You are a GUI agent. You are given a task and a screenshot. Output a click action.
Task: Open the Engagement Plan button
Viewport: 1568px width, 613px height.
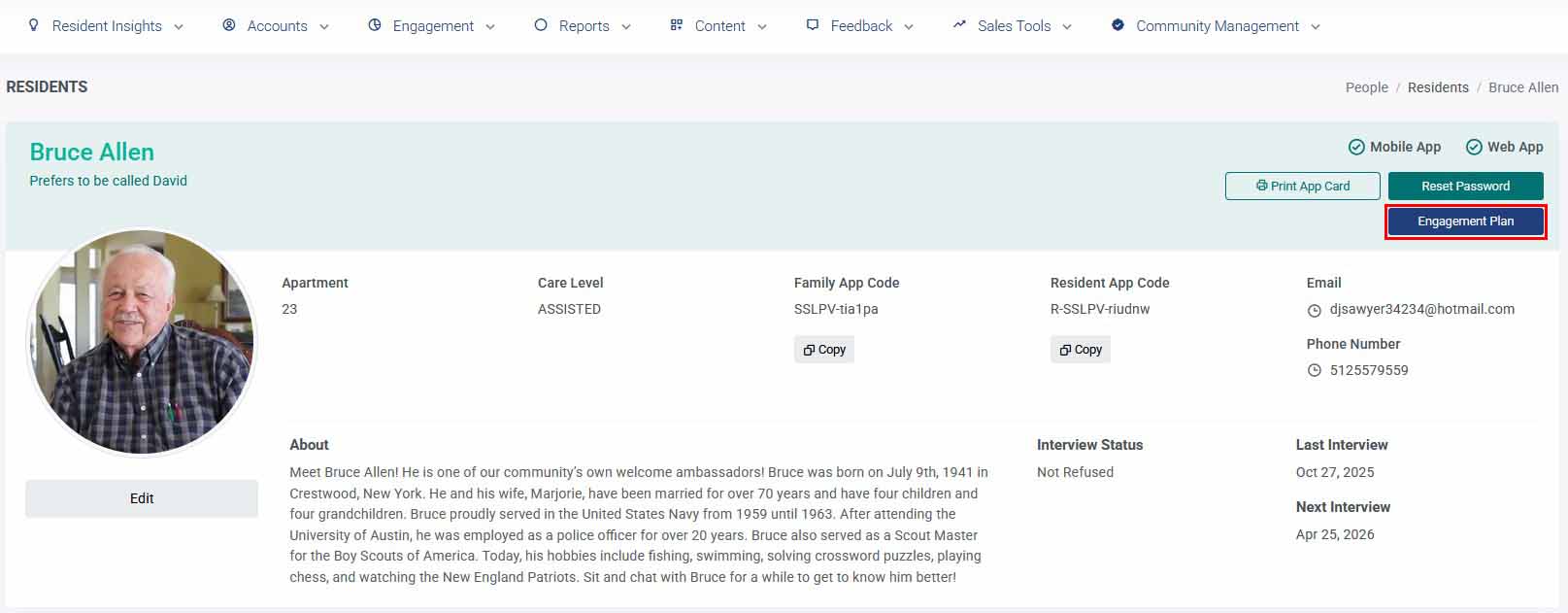(1465, 221)
